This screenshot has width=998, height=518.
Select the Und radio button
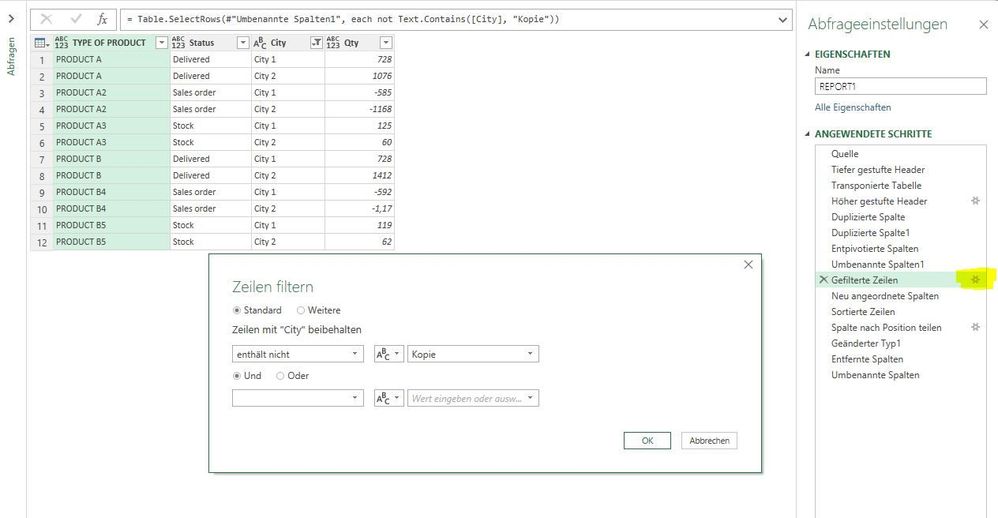coord(237,376)
